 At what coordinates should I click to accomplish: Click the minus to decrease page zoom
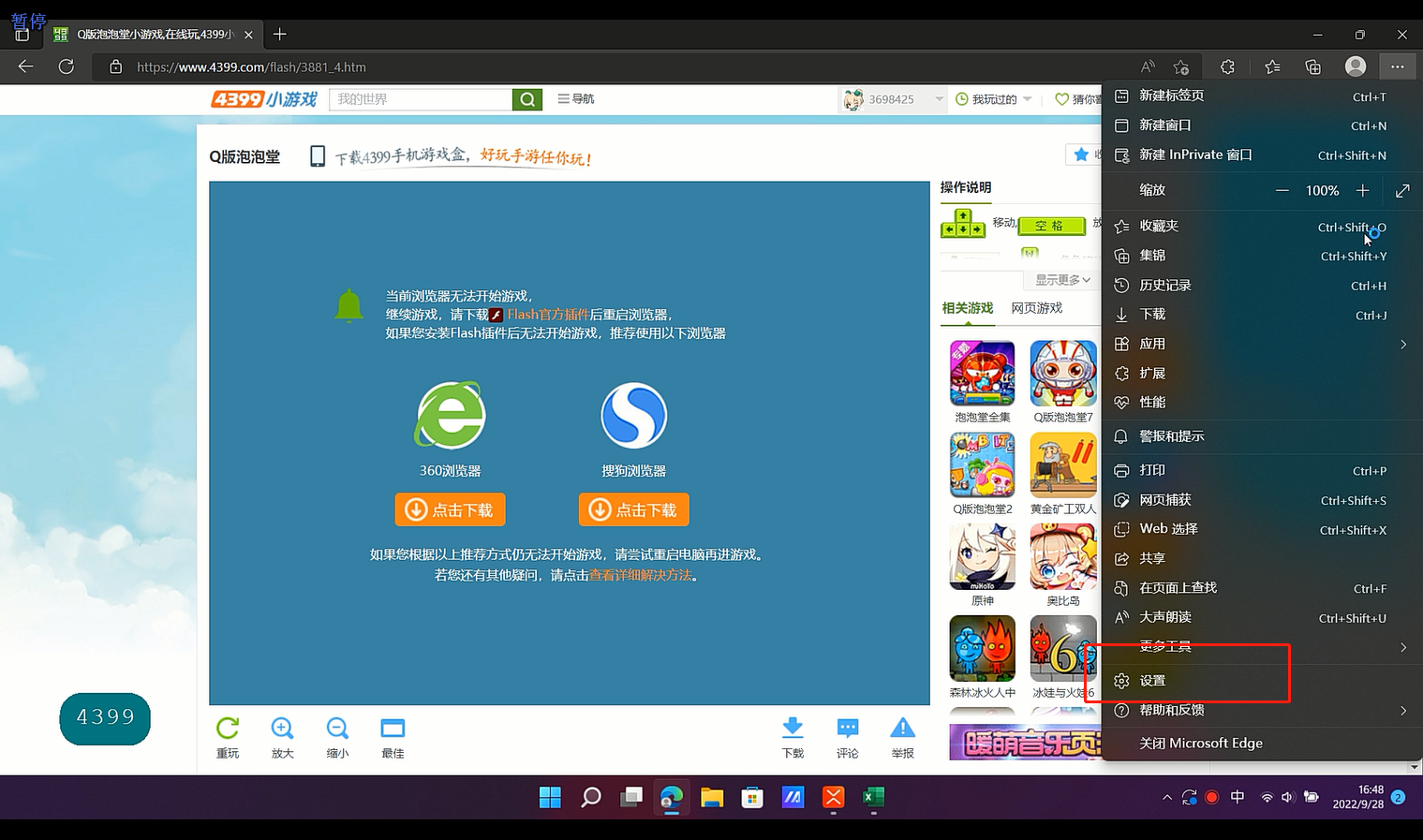point(1282,190)
